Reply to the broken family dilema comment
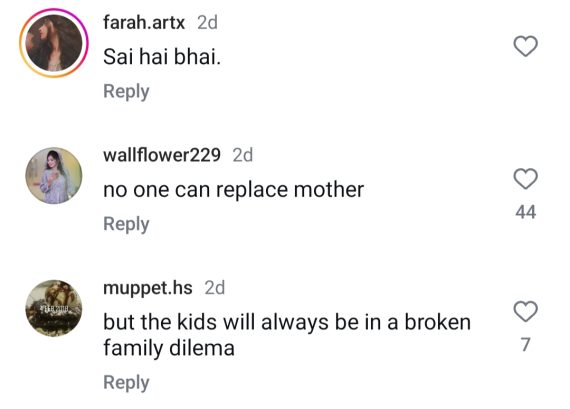 pyautogui.click(x=126, y=382)
